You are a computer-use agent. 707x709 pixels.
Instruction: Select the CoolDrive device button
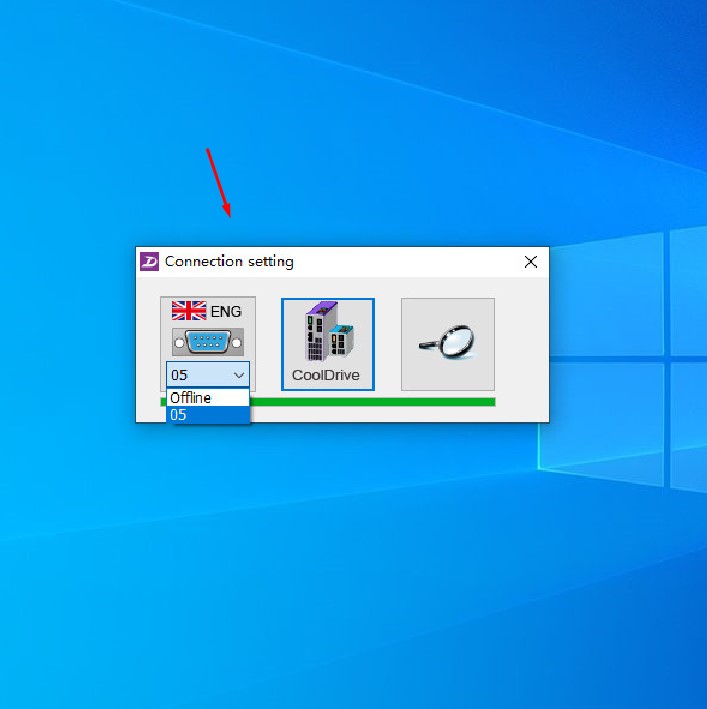coord(328,344)
